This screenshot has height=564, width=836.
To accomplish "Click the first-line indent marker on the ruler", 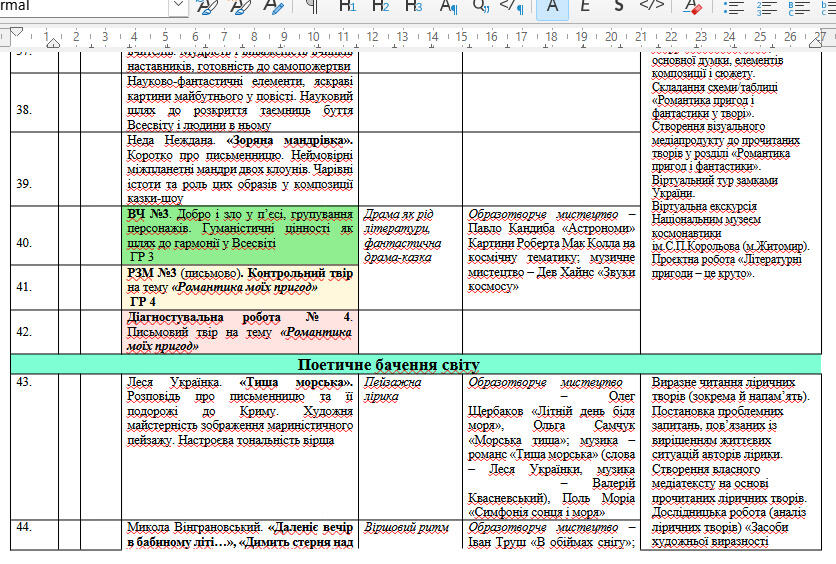I will pyautogui.click(x=17, y=32).
